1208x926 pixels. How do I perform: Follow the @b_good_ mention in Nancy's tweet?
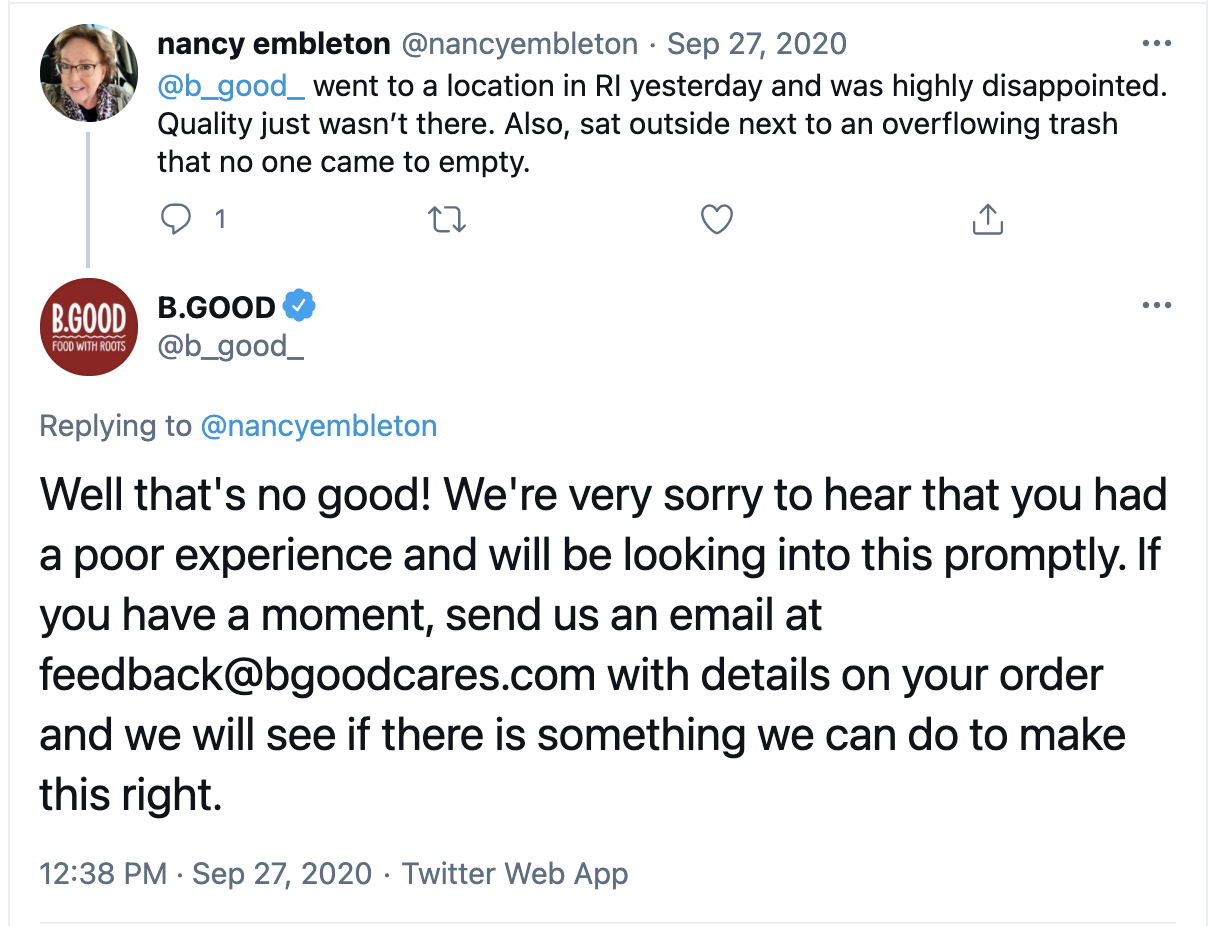tap(230, 85)
